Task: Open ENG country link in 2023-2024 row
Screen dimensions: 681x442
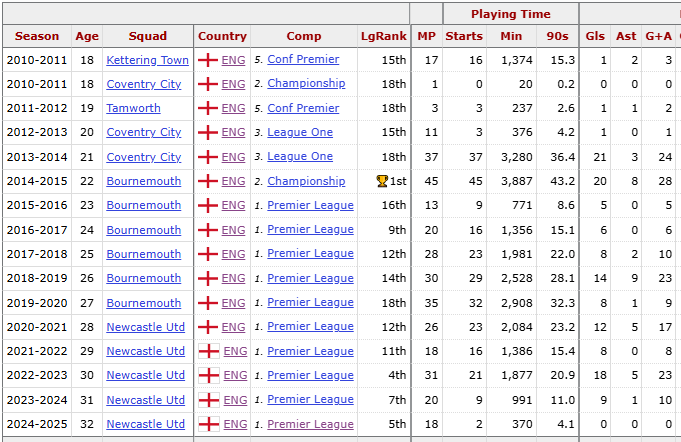Action: point(235,400)
